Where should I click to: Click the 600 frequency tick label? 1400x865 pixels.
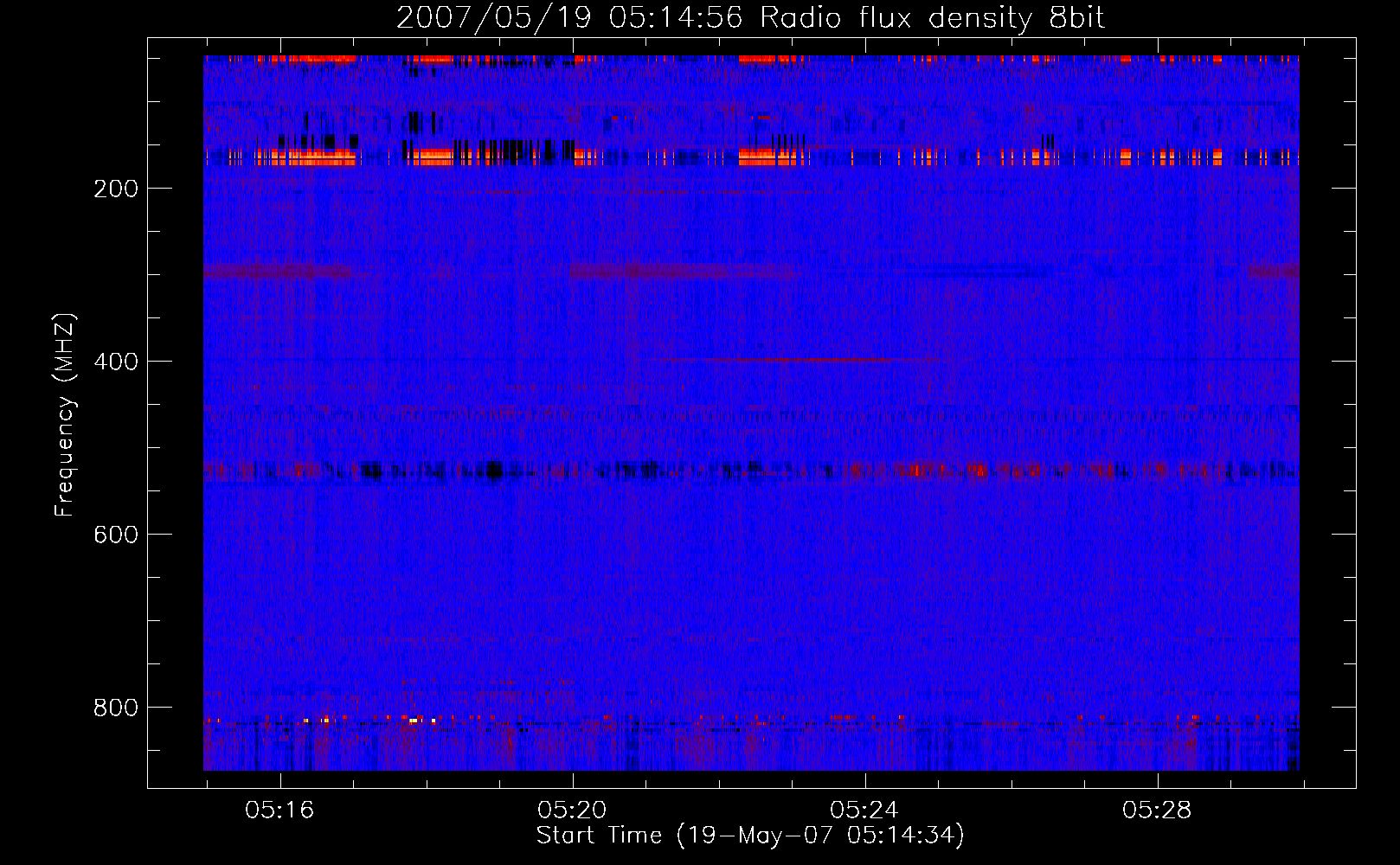(x=116, y=535)
